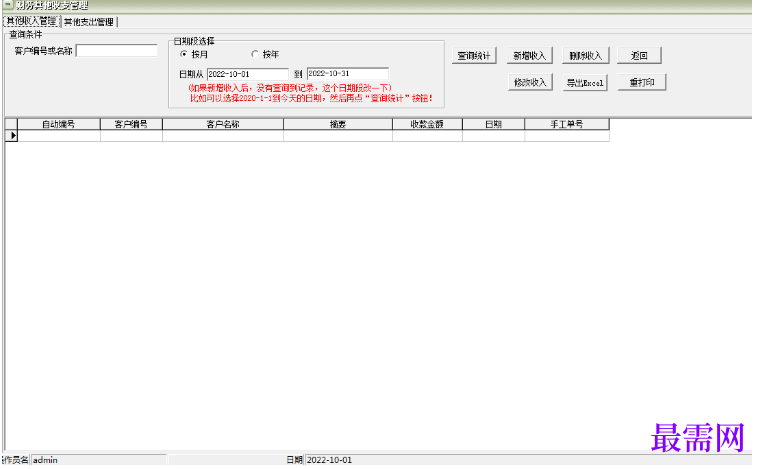763x469 pixels.
Task: Open 修改收入 to edit income
Action: coord(530,82)
